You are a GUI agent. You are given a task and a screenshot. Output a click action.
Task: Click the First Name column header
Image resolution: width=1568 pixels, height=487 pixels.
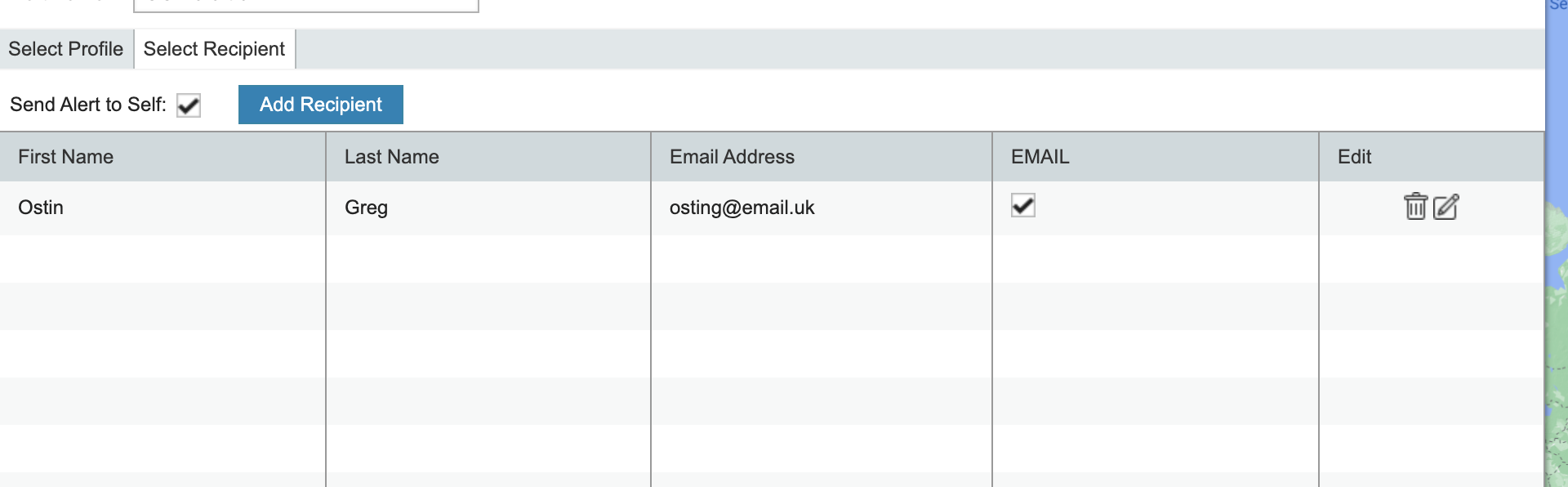[x=66, y=157]
